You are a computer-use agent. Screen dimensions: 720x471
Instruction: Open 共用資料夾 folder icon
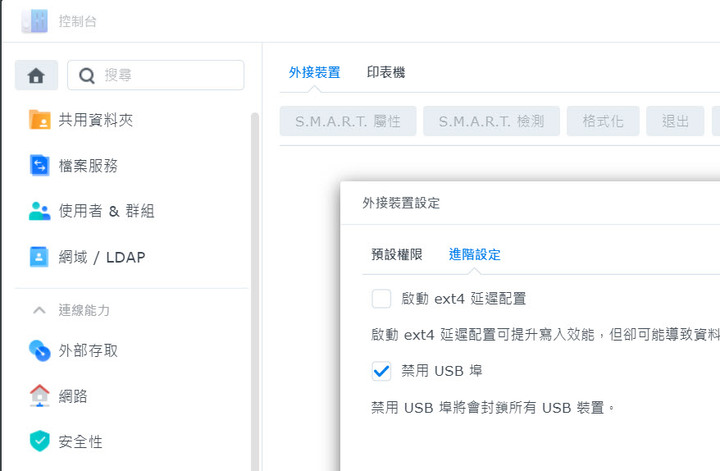click(39, 120)
